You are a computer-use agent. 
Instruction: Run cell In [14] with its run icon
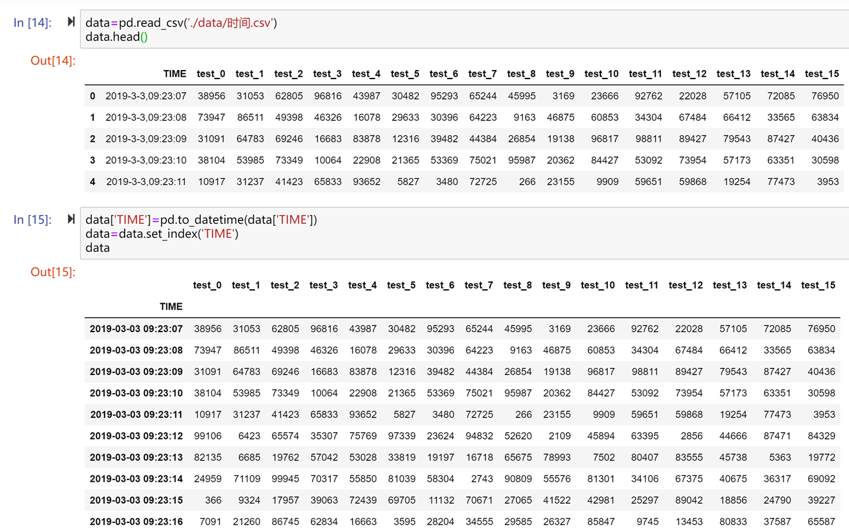coord(71,22)
